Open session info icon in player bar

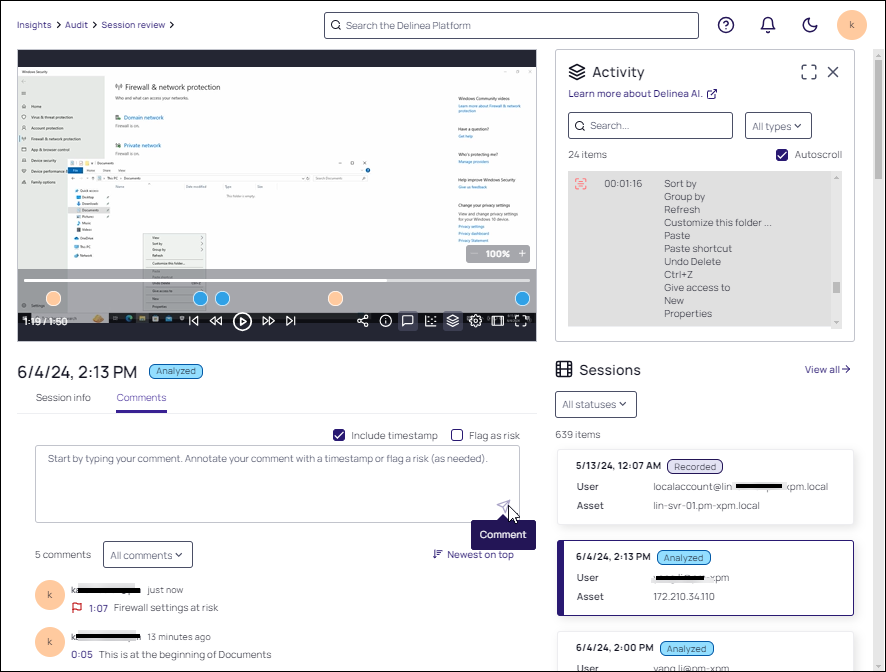[385, 321]
